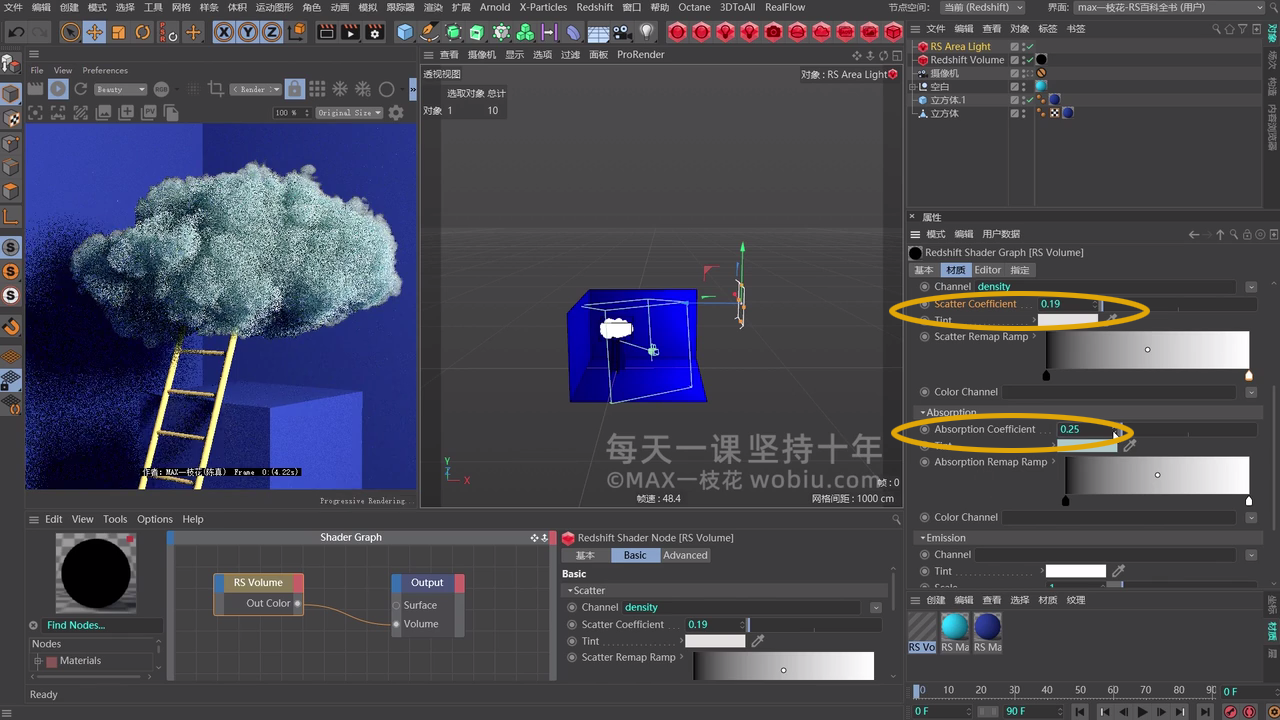This screenshot has width=1280, height=720.
Task: Open Render to Picture Viewer
Action: (350, 32)
